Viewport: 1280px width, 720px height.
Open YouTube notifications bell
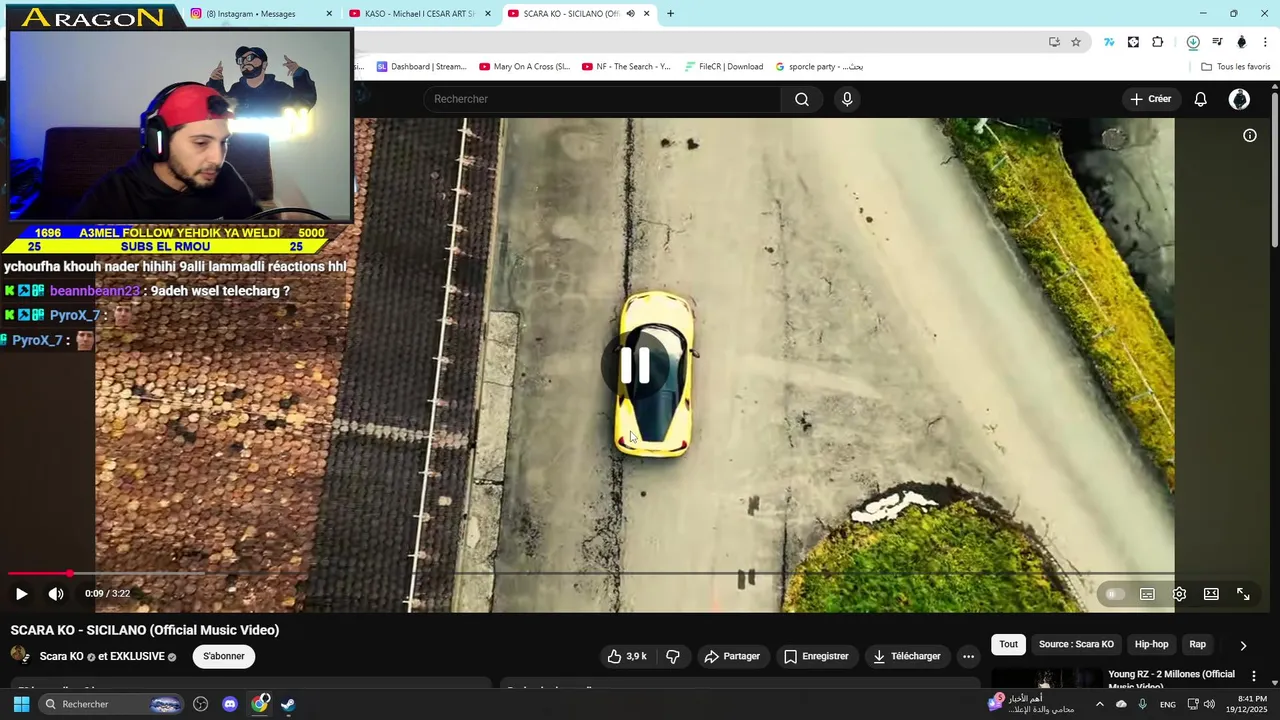(1201, 99)
